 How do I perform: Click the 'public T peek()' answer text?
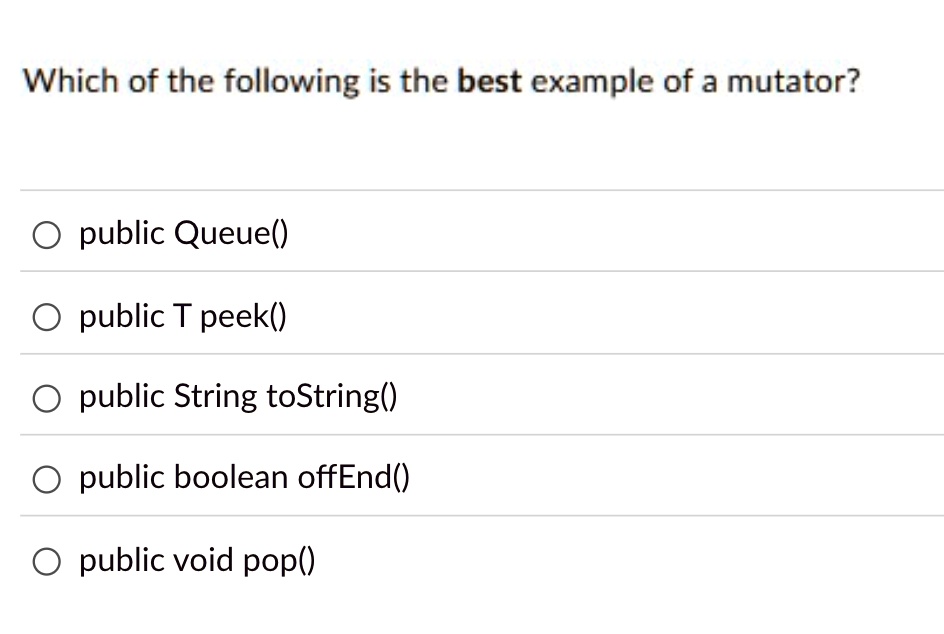(182, 317)
